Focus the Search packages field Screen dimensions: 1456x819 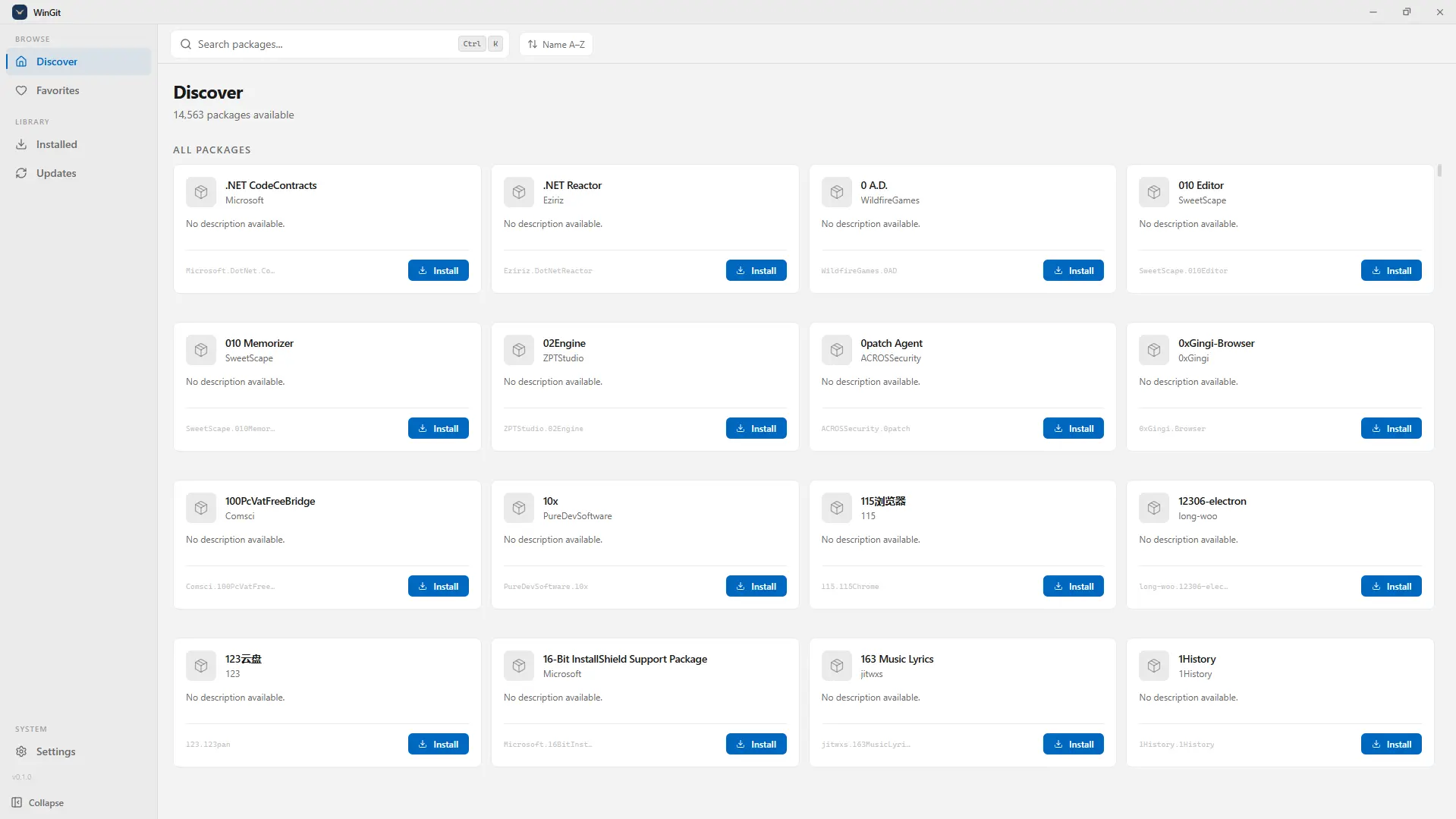pyautogui.click(x=340, y=44)
